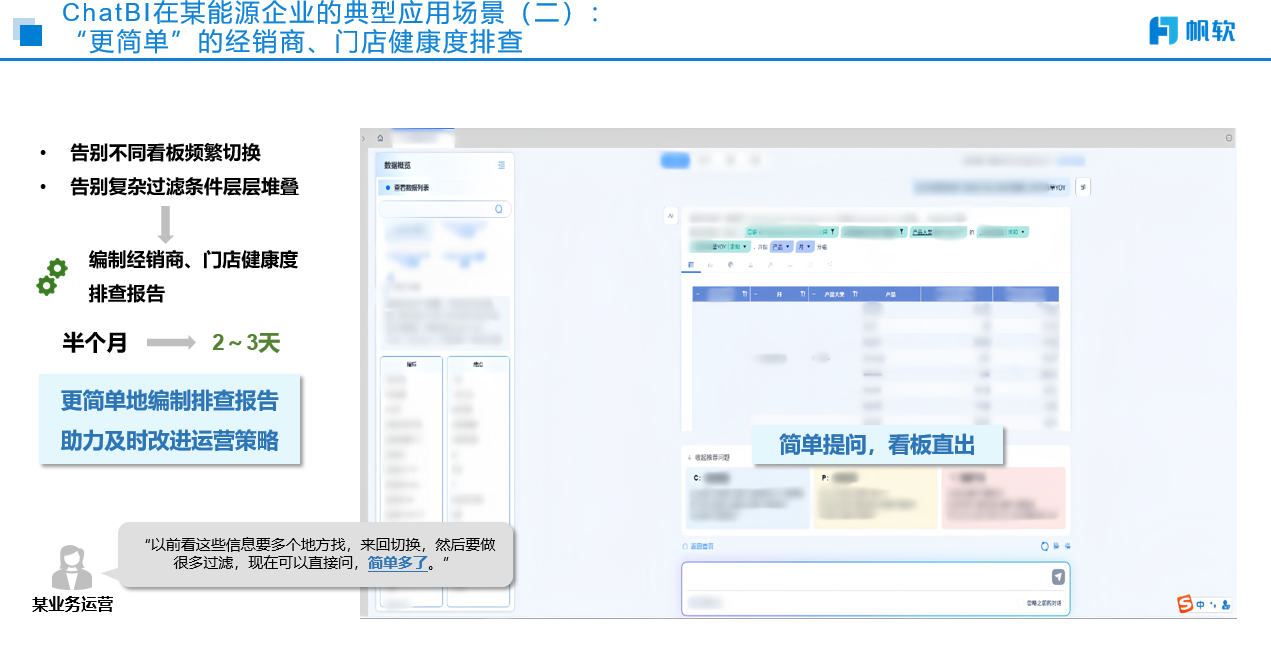The image size is (1271, 666).
Task: Select the 查看数据列表 radio option
Action: (x=388, y=187)
